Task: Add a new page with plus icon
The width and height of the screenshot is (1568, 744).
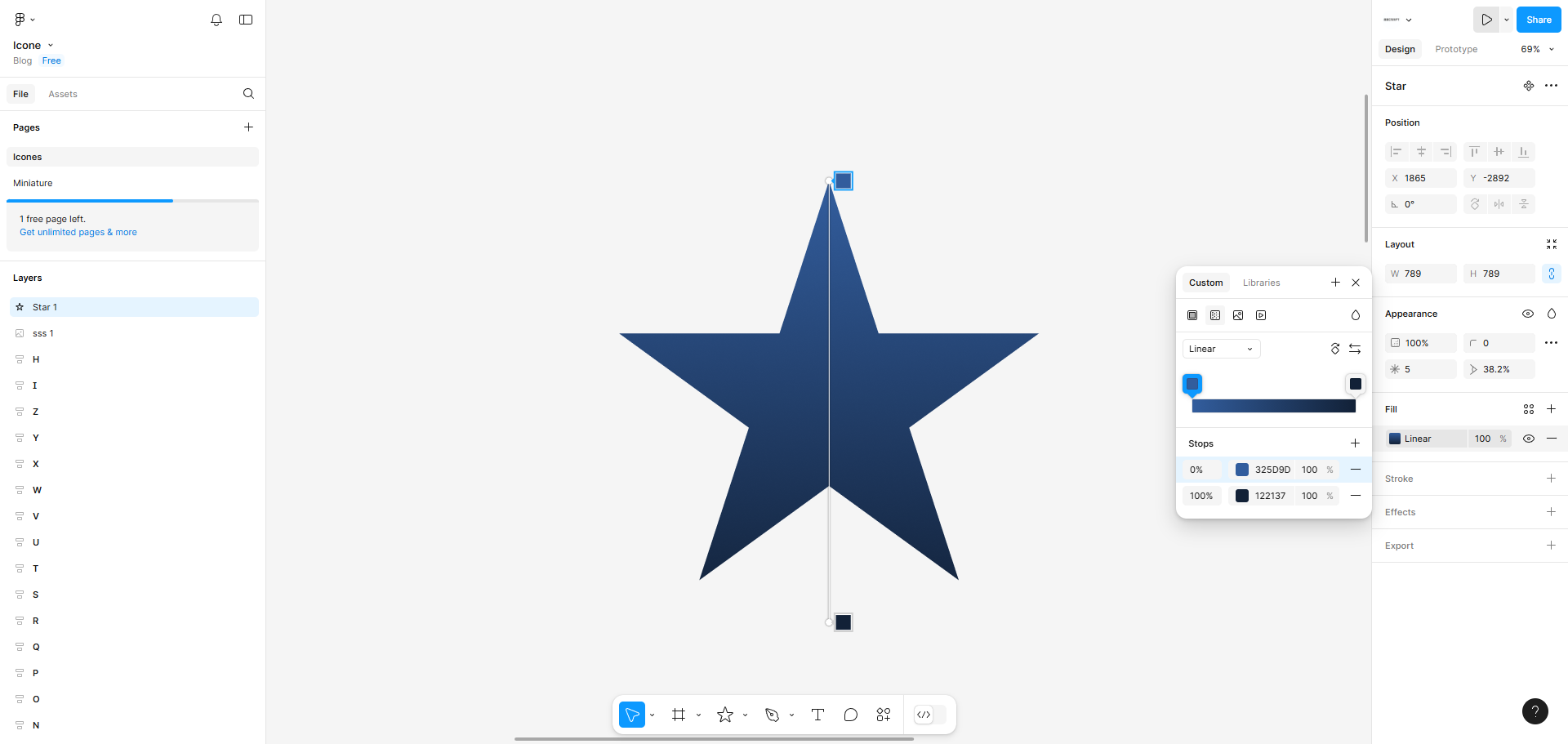Action: tap(248, 127)
